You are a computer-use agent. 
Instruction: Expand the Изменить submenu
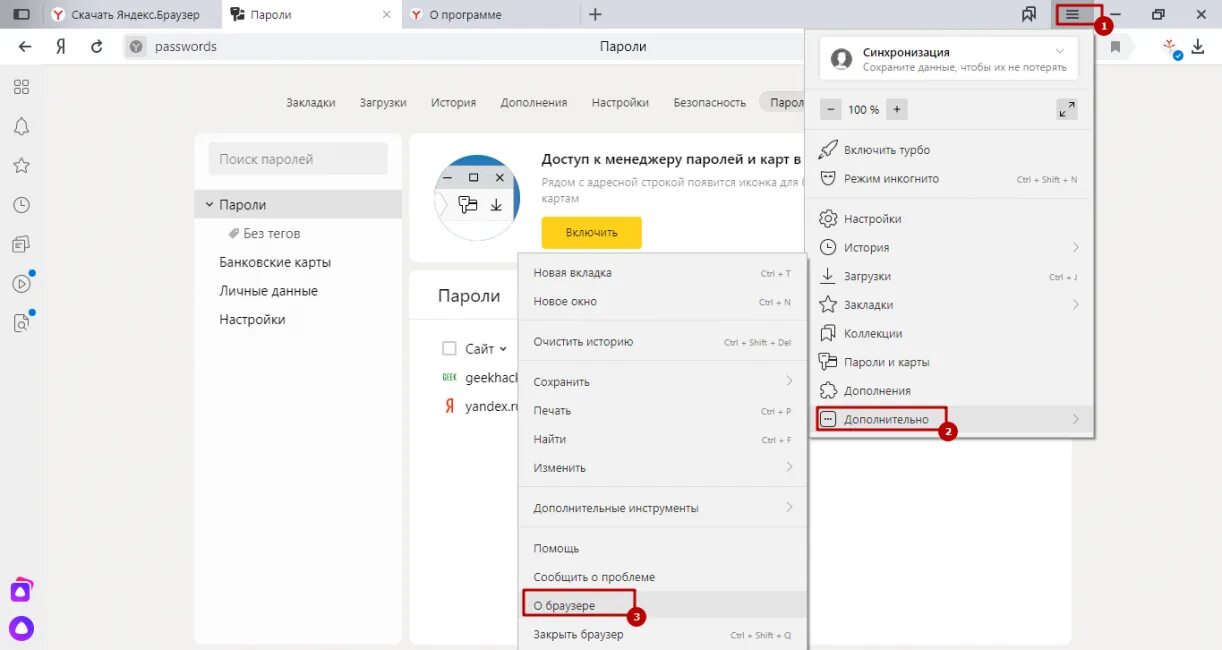pyautogui.click(x=662, y=467)
